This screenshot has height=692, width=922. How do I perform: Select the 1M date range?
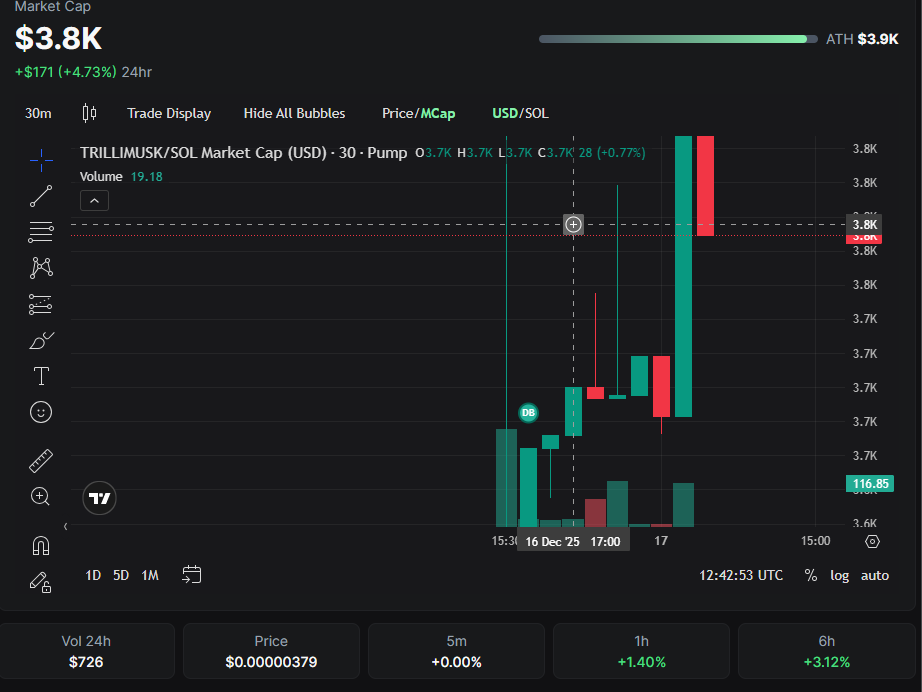(x=150, y=575)
